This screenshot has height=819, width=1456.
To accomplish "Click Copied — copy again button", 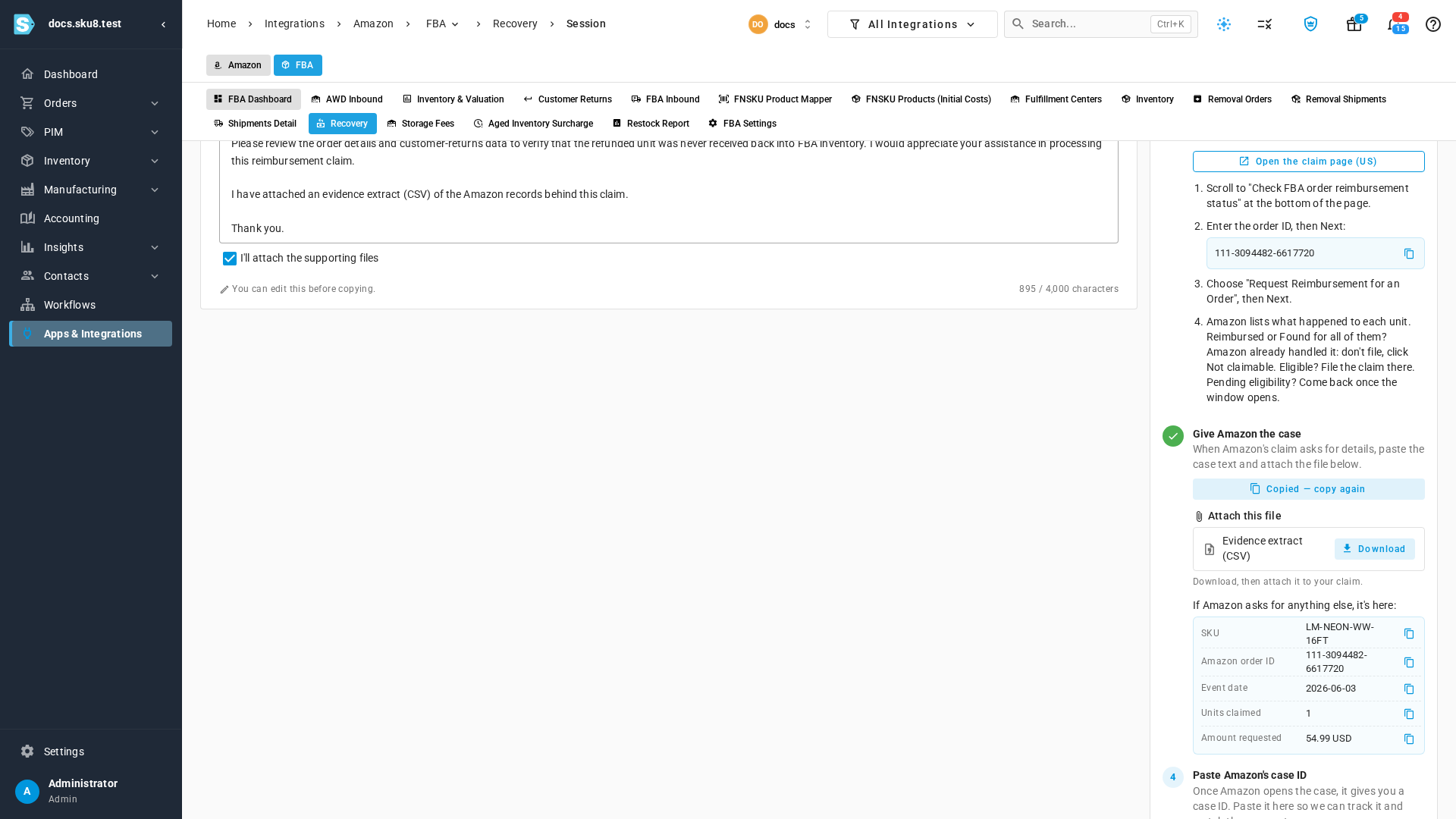I will (1309, 489).
